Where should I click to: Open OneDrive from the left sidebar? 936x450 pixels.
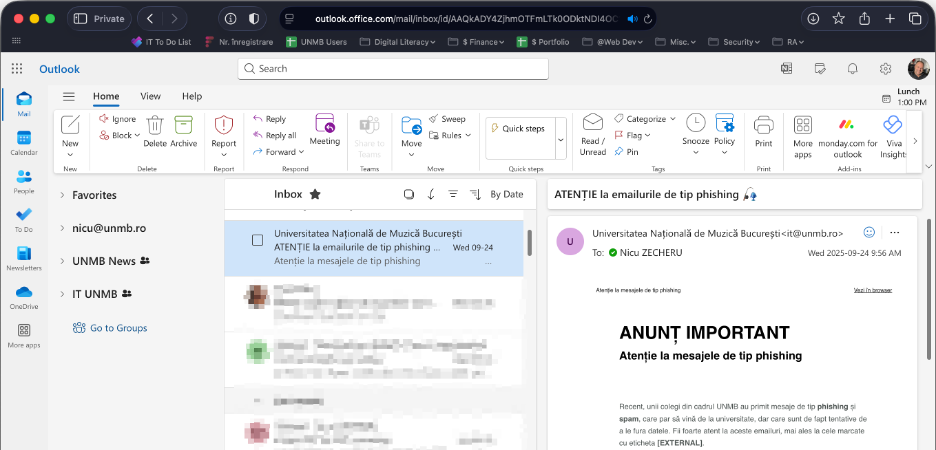(23, 294)
